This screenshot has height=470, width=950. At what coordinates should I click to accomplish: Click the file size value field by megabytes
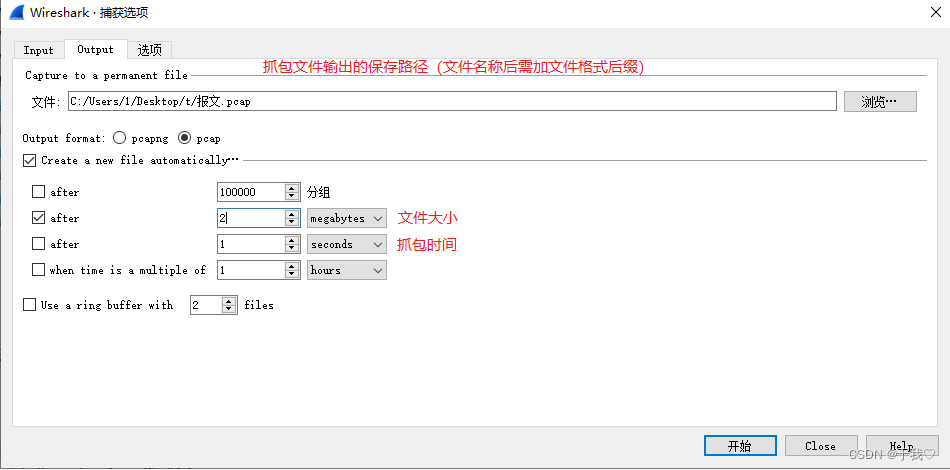251,218
